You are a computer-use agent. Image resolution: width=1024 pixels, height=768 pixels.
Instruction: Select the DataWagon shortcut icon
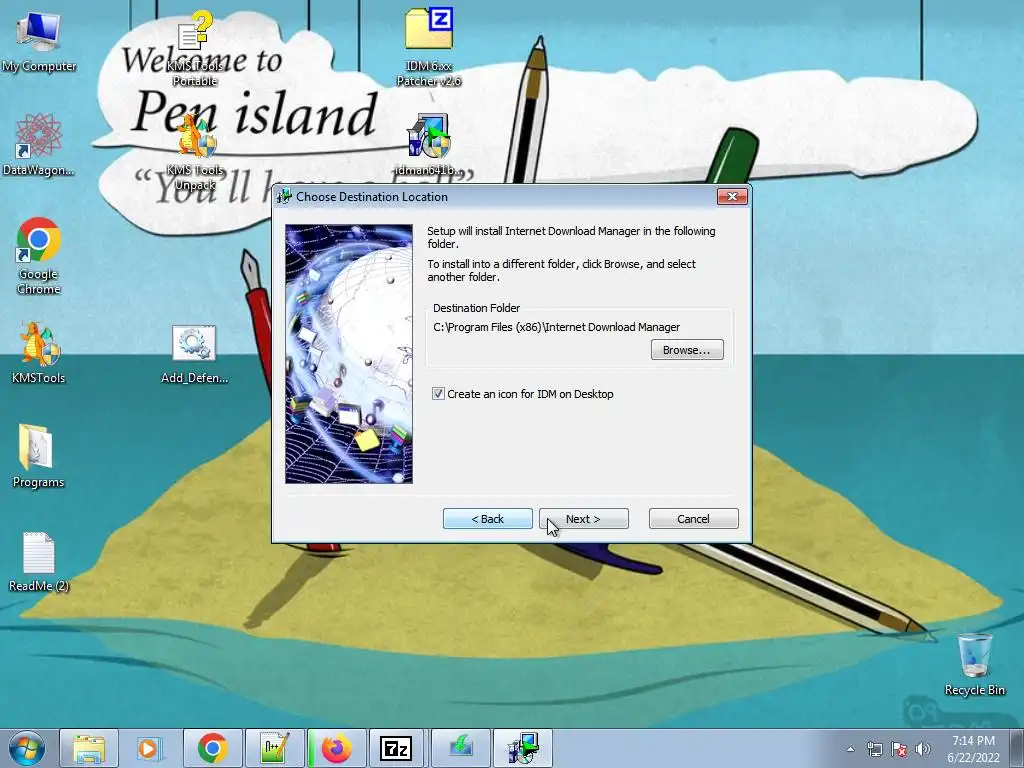point(39,145)
